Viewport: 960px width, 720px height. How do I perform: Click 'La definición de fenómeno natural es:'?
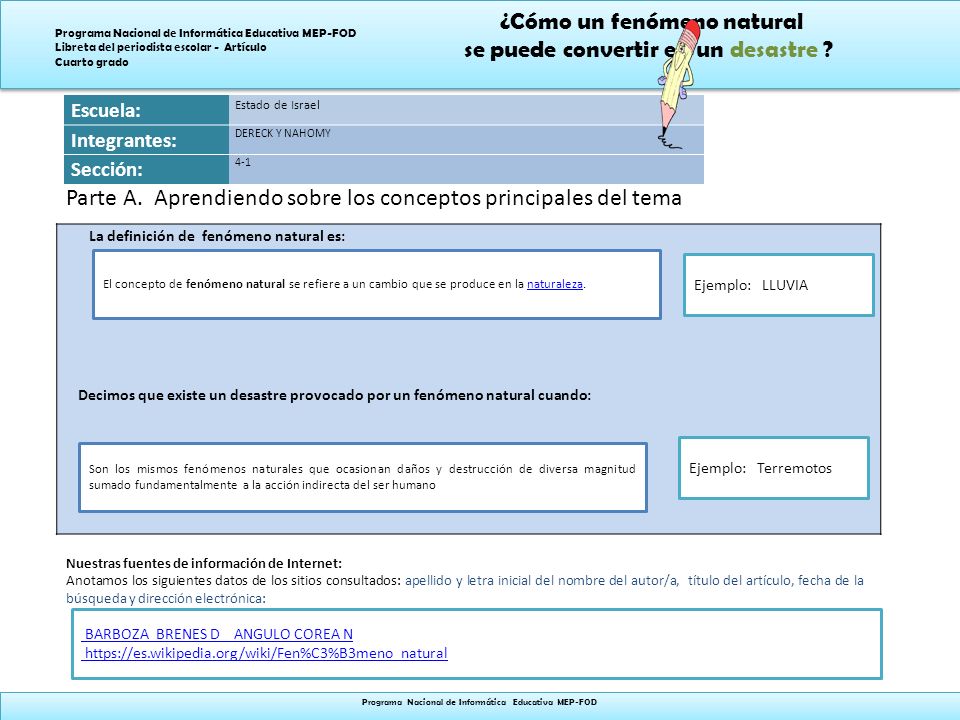[x=217, y=236]
